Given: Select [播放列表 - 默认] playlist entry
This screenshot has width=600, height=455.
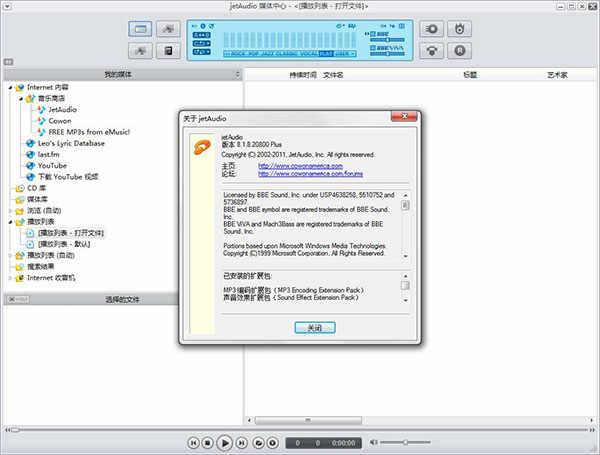Looking at the screenshot, I should tap(64, 244).
